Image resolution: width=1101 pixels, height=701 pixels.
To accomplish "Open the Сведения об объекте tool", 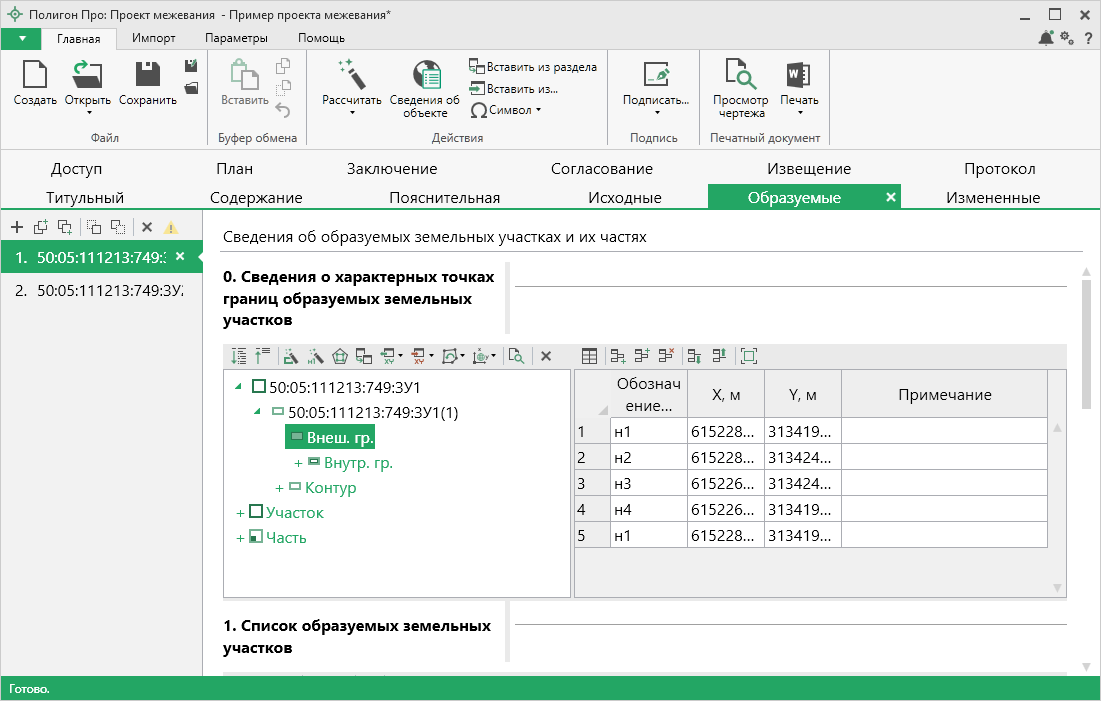I will pyautogui.click(x=426, y=87).
